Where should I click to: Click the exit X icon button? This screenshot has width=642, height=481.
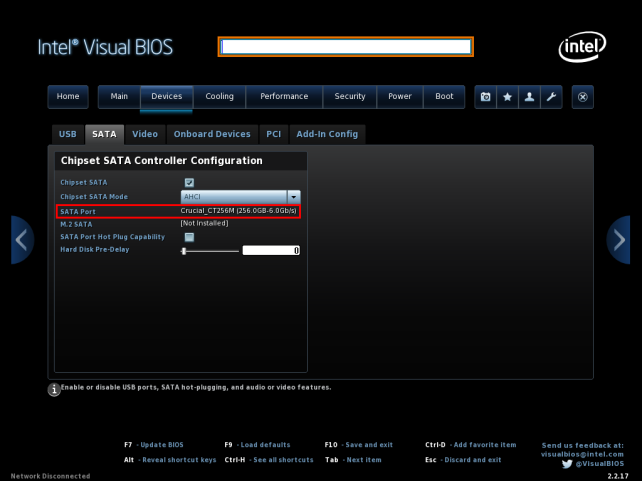coord(583,97)
